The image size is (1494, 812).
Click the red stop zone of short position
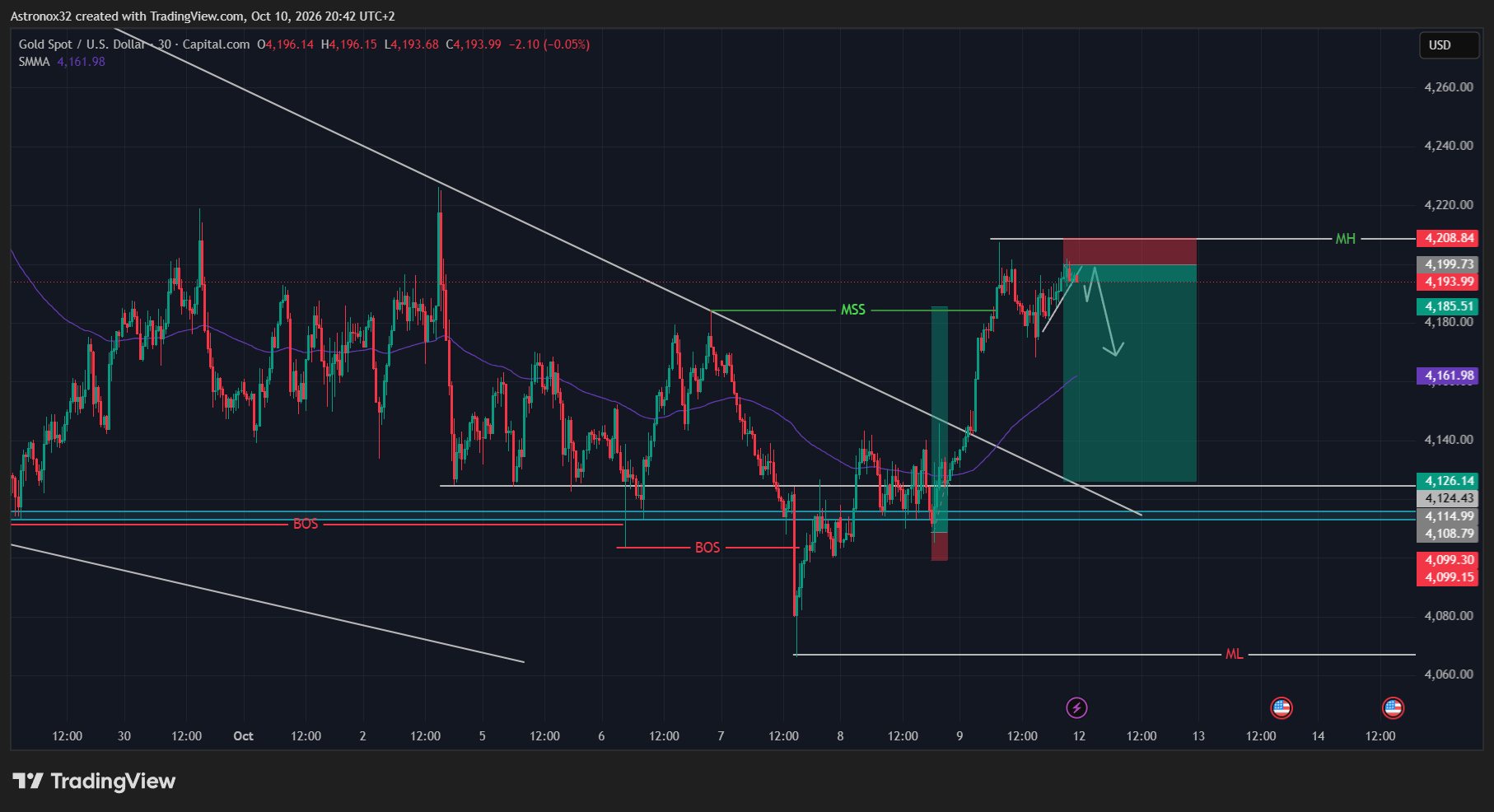pos(1130,251)
